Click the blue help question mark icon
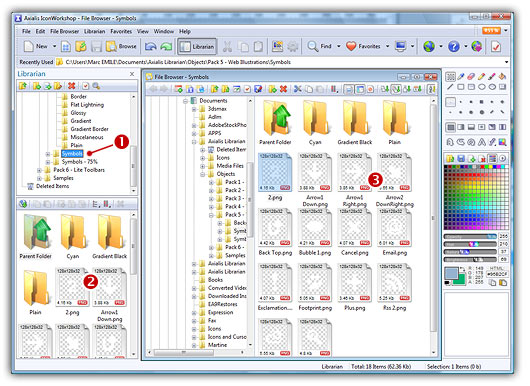 tap(454, 46)
